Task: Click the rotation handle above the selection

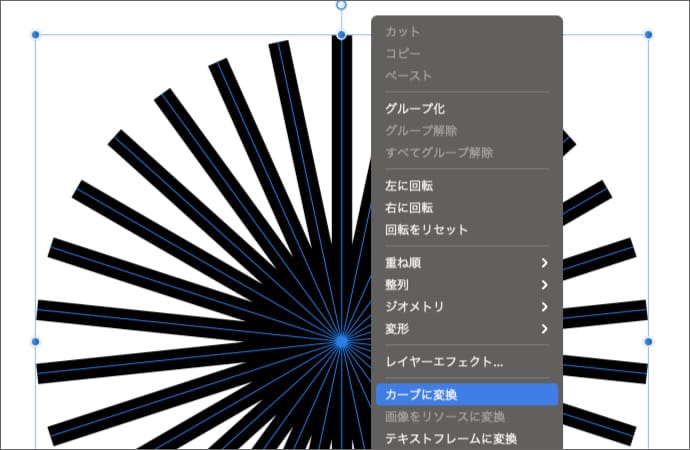Action: 341,5
